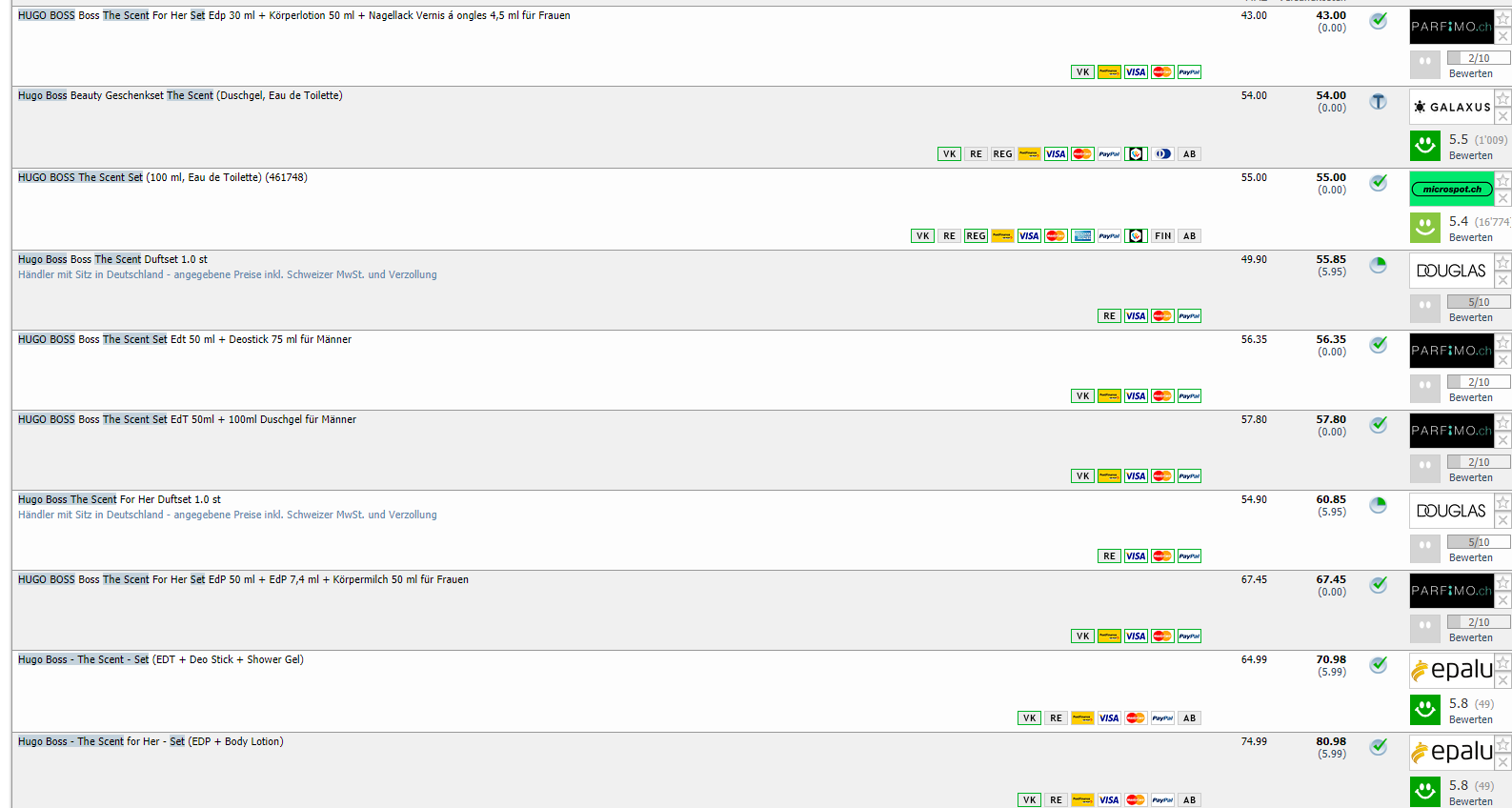Click the 5/10 rating bar for Boss The Scent Duftset

click(1478, 302)
